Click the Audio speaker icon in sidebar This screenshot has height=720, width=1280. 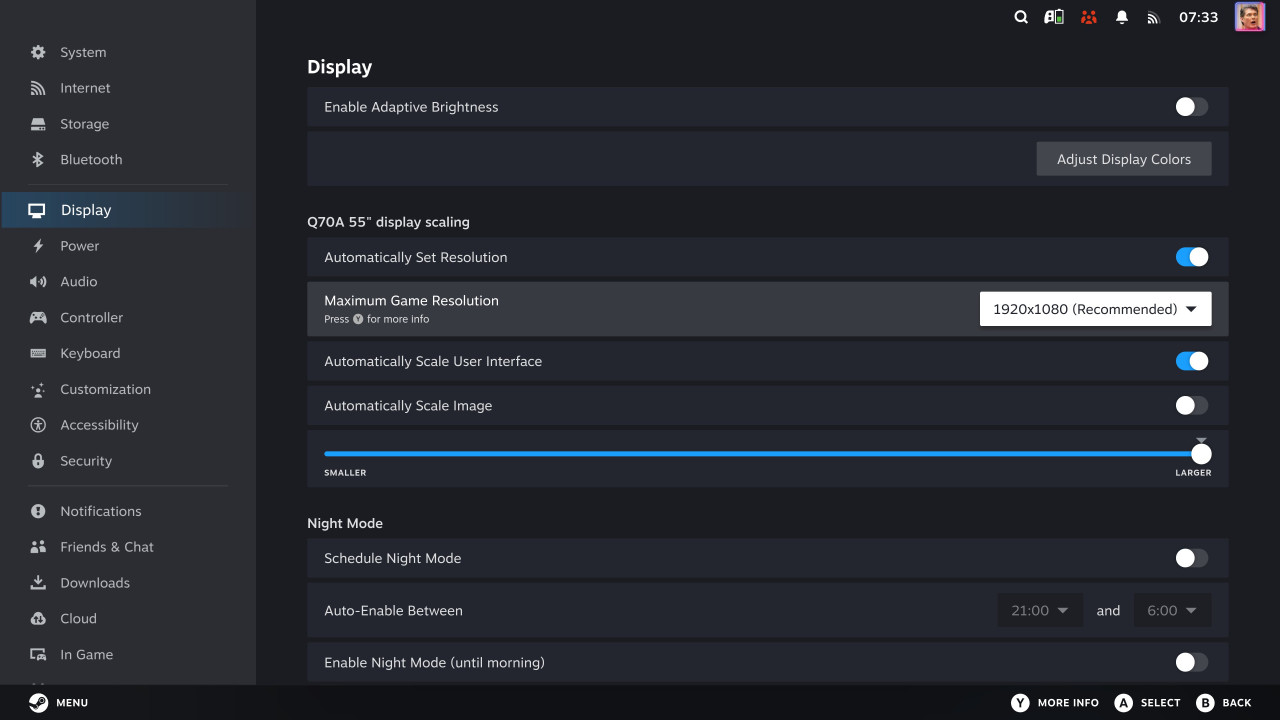[x=38, y=282]
